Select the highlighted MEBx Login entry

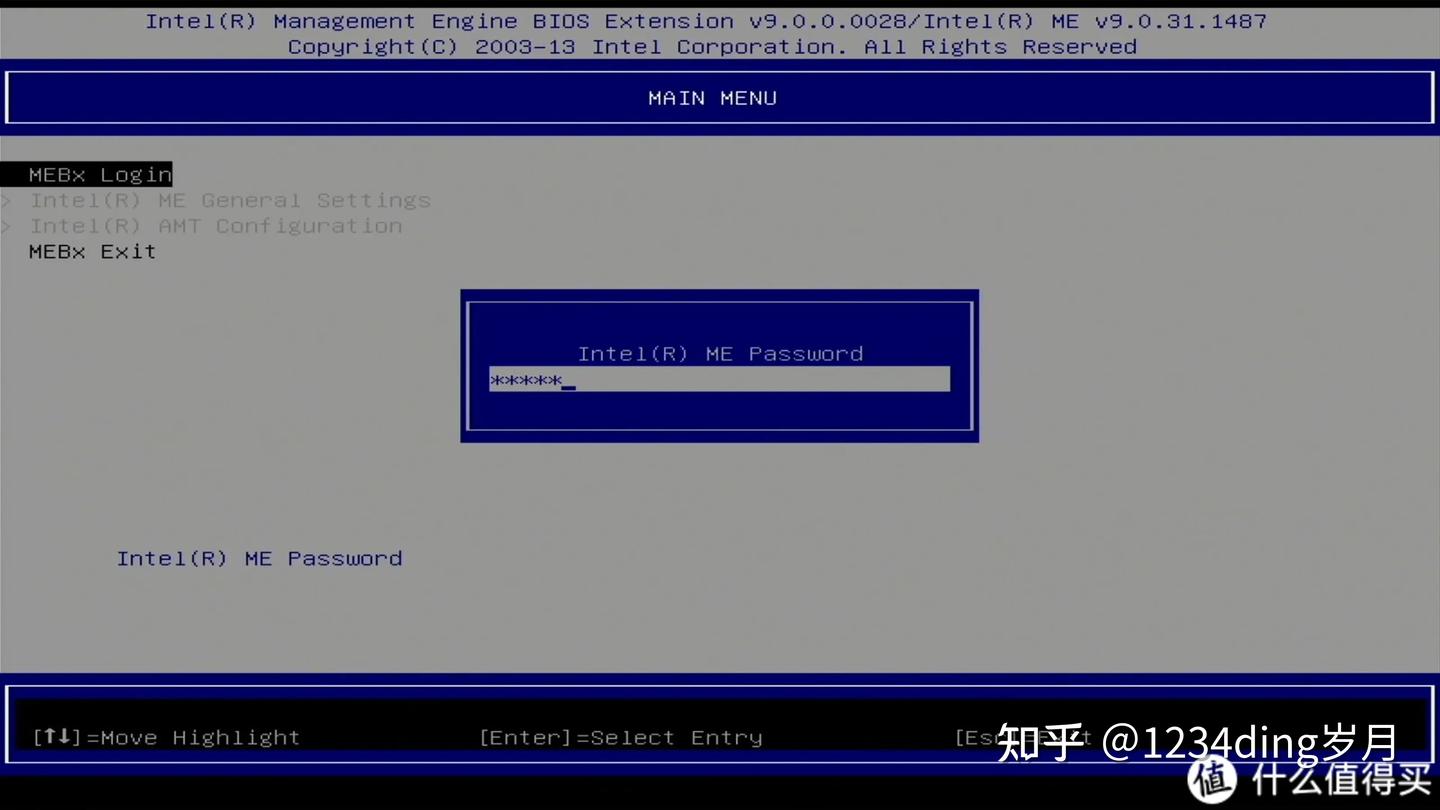[x=98, y=174]
